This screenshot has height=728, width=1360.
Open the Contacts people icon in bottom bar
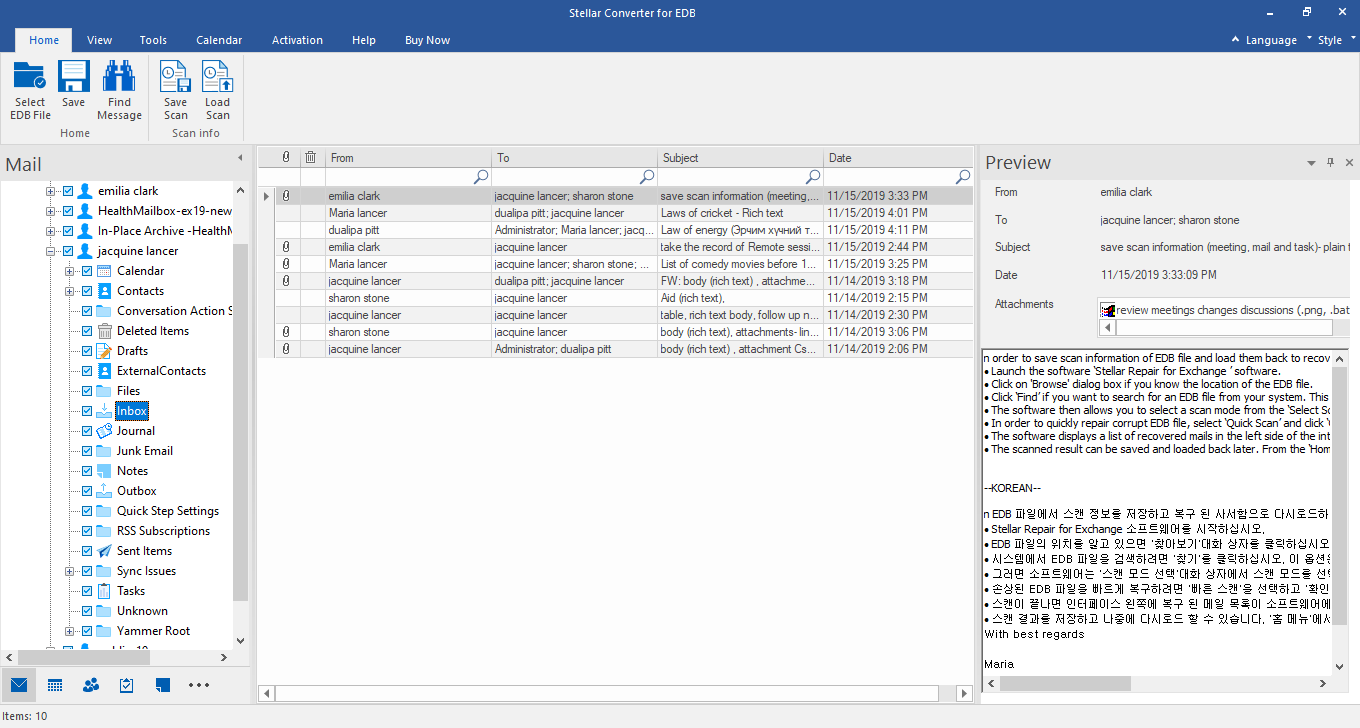pyautogui.click(x=91, y=685)
